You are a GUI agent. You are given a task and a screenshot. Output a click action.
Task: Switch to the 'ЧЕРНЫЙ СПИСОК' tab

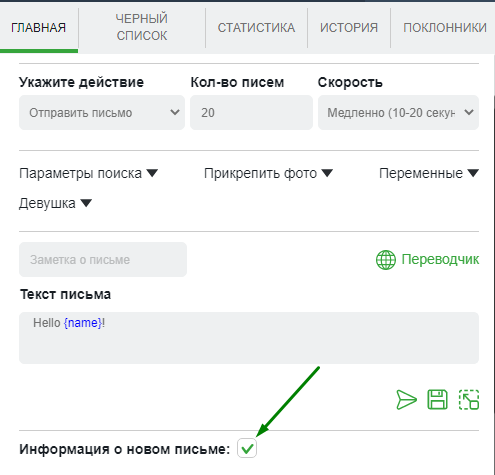(x=142, y=27)
